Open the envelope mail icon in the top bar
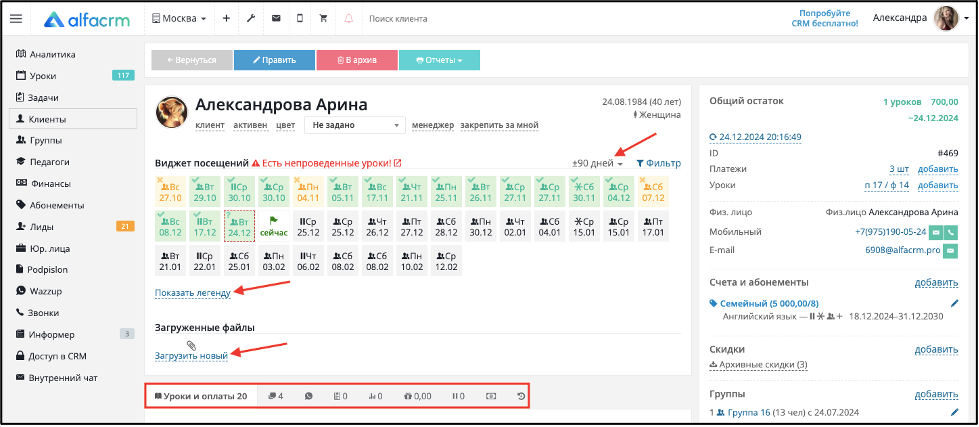The width and height of the screenshot is (979, 427). [275, 19]
